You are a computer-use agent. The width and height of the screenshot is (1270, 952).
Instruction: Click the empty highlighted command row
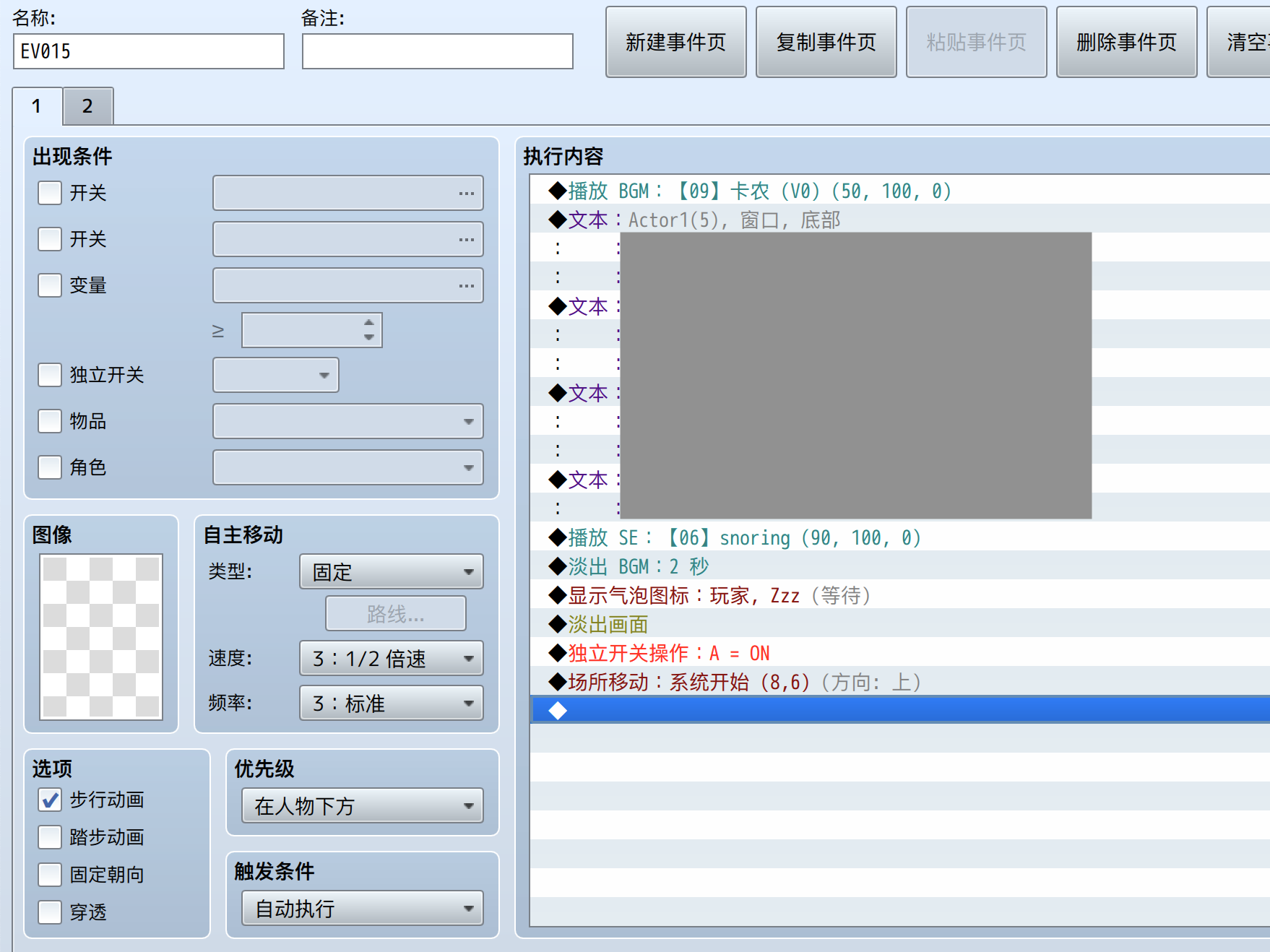(x=900, y=710)
